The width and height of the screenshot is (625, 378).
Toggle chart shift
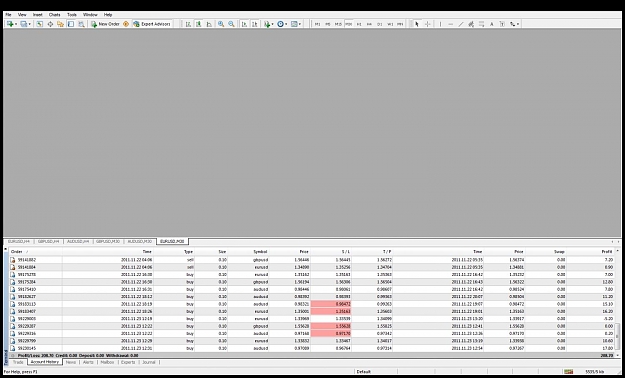[255, 24]
